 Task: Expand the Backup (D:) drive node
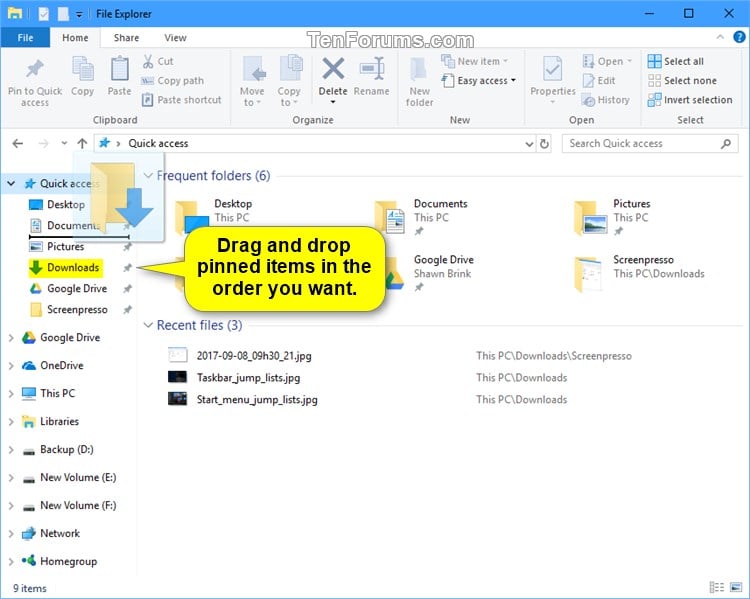point(11,450)
